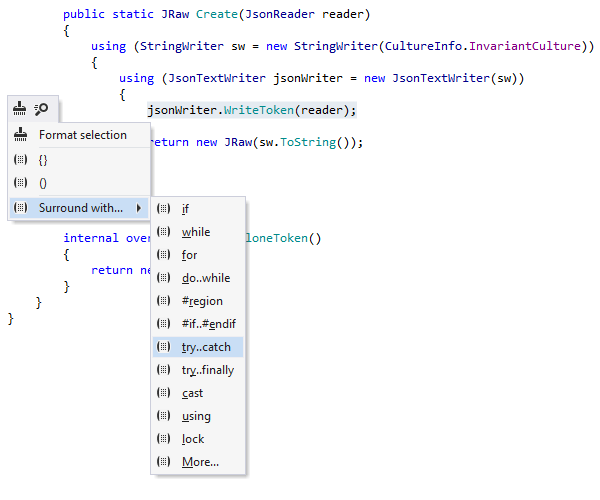Click the magnifier inspect icon in popup header

coord(41,108)
